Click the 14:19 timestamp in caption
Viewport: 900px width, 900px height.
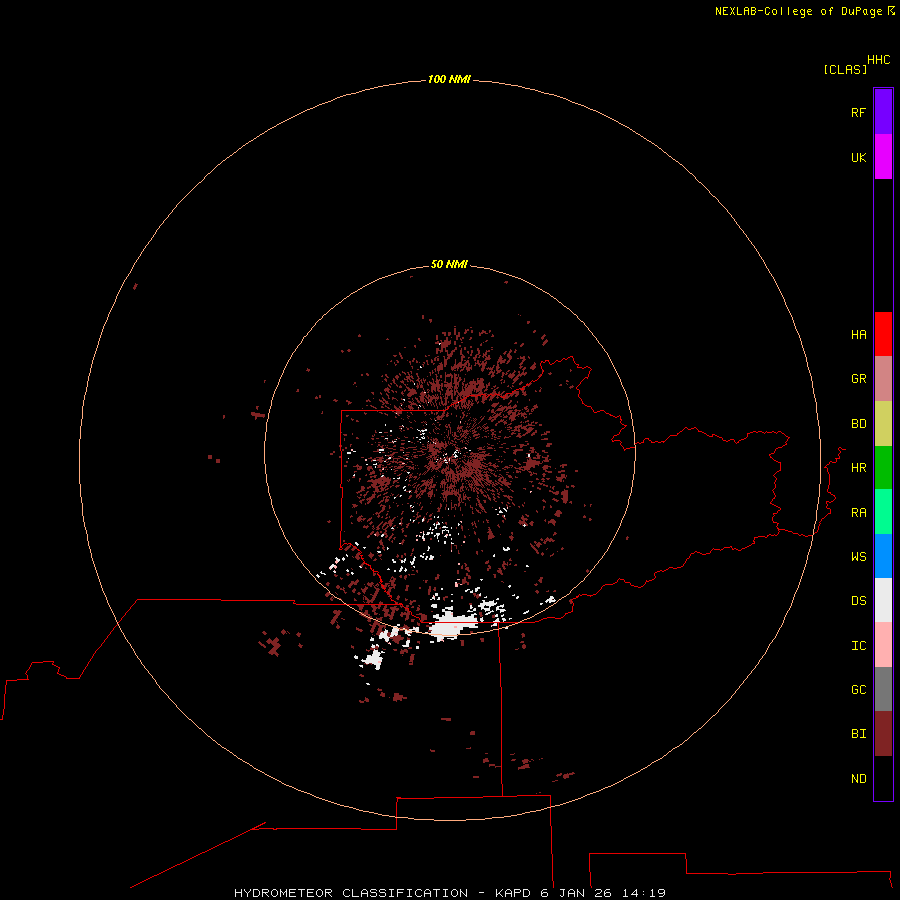(x=643, y=893)
